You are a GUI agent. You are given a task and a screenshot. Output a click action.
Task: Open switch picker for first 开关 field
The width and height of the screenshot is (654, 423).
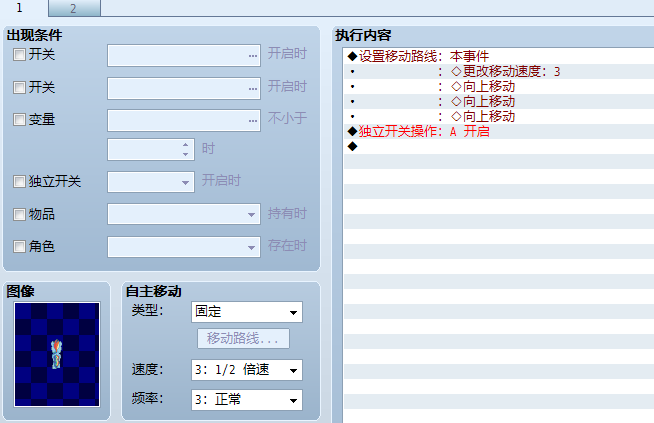pyautogui.click(x=253, y=55)
